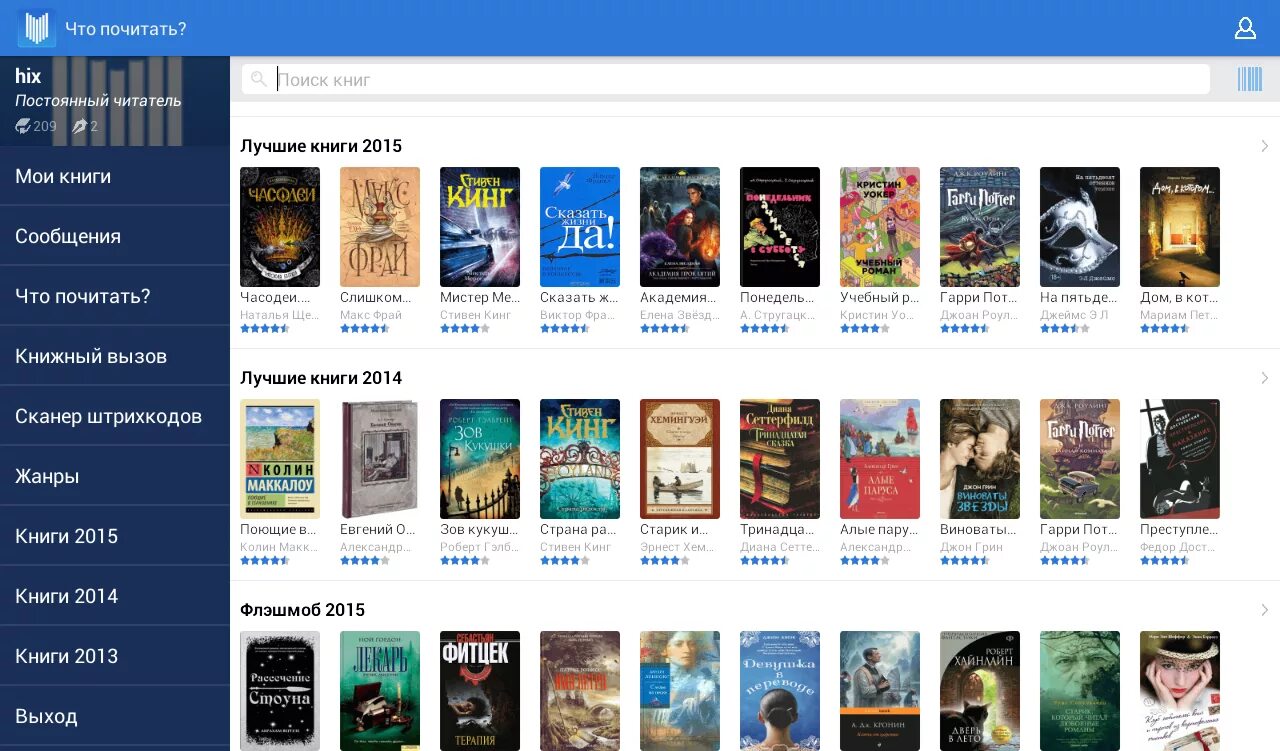Image resolution: width=1280 pixels, height=751 pixels.
Task: Open Мистер Мерседес book cover
Action: 480,227
